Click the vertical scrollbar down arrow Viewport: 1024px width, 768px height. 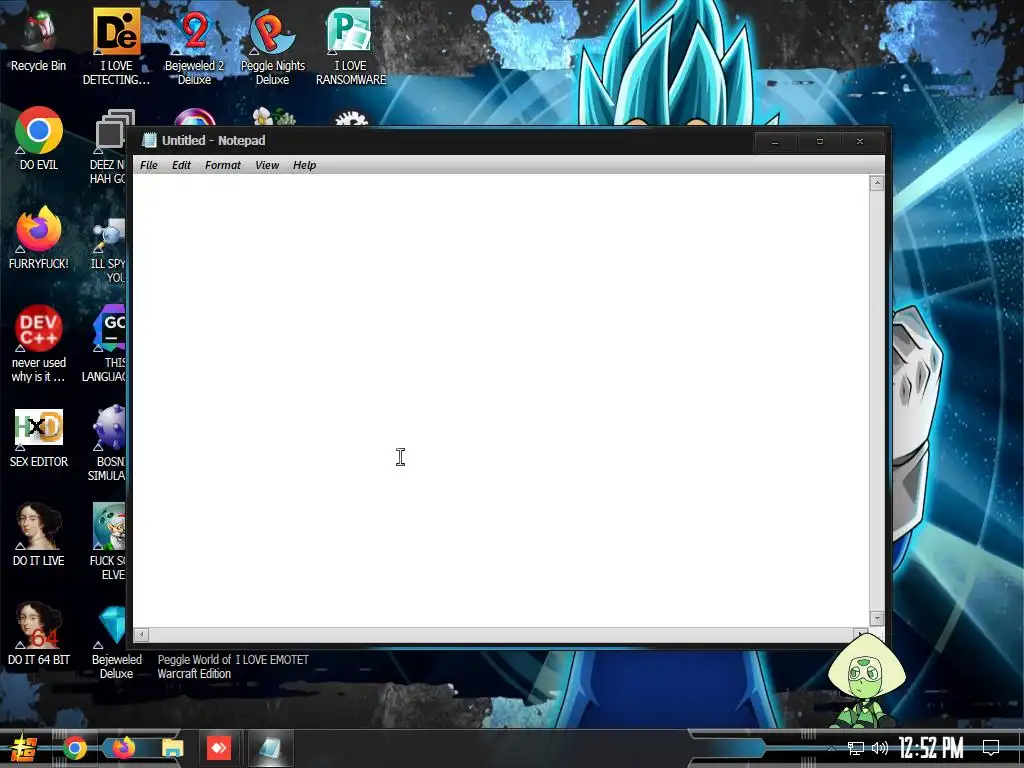coord(876,618)
